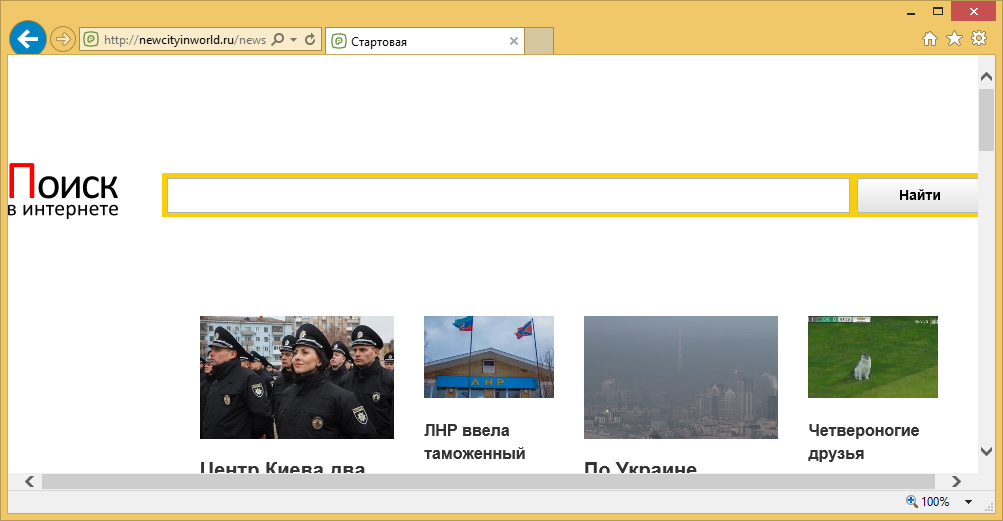Click the horizontal scrollbar right arrow

[x=956, y=482]
